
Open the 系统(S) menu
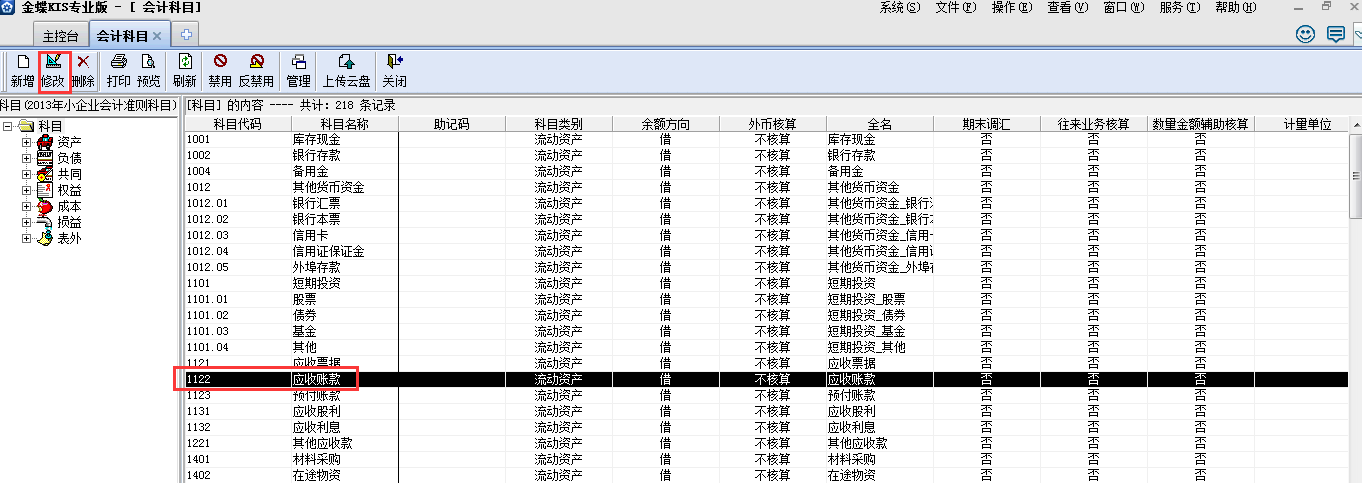coord(900,8)
